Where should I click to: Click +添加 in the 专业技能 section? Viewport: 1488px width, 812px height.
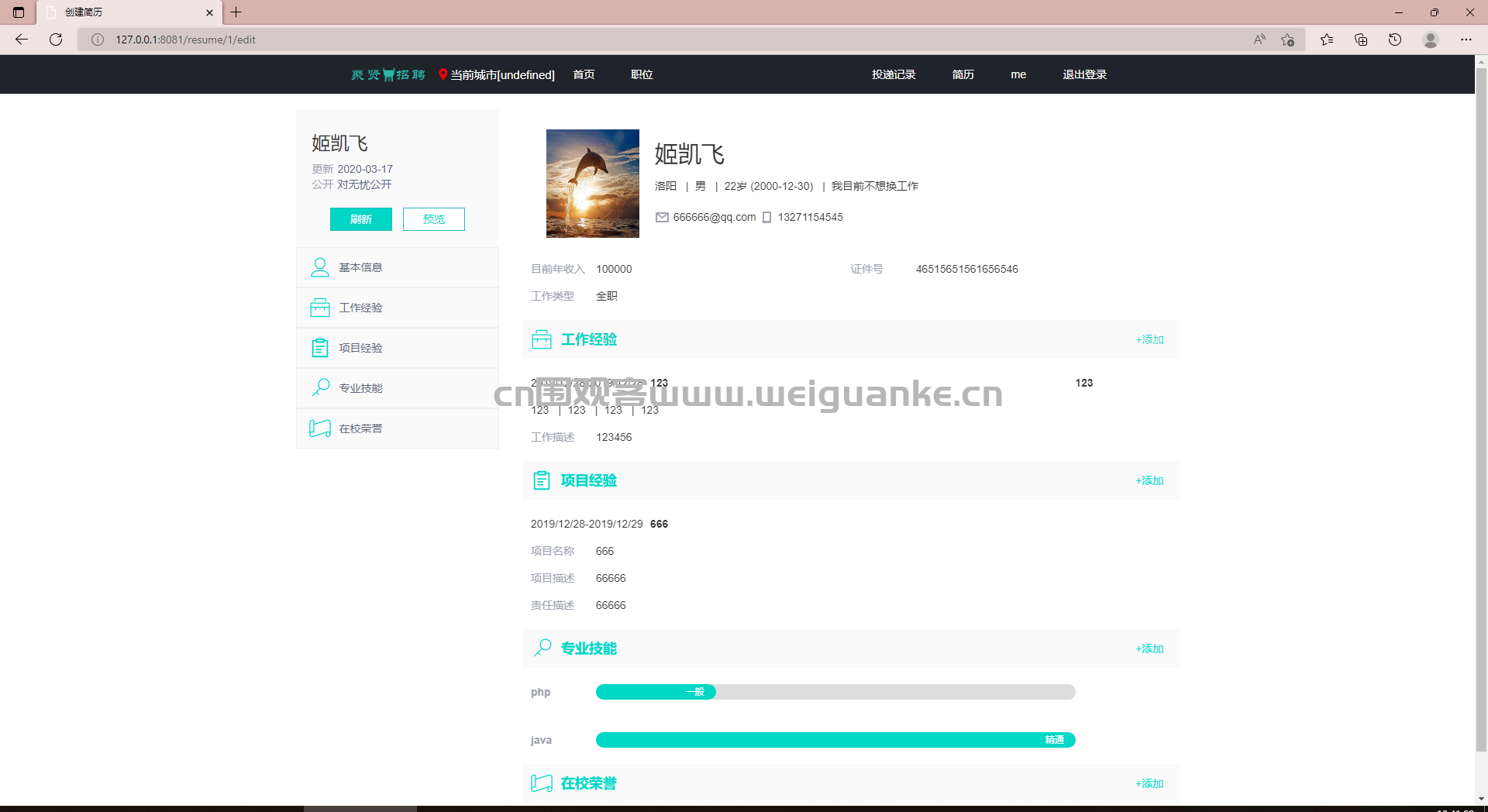(1150, 649)
